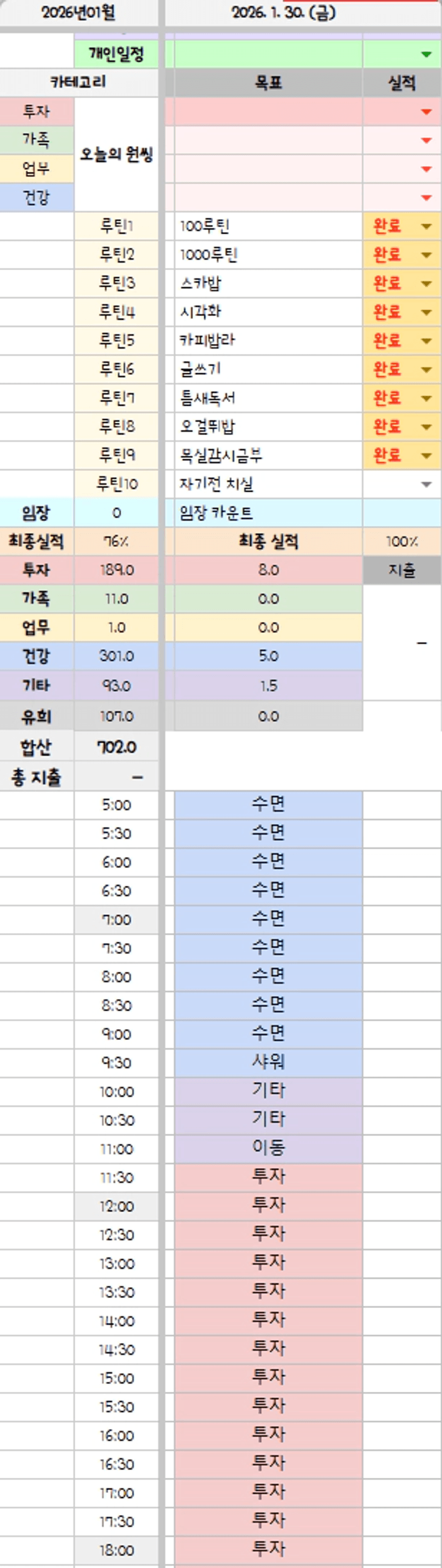Open the 틈새독서 완료 dropdown

pos(426,398)
